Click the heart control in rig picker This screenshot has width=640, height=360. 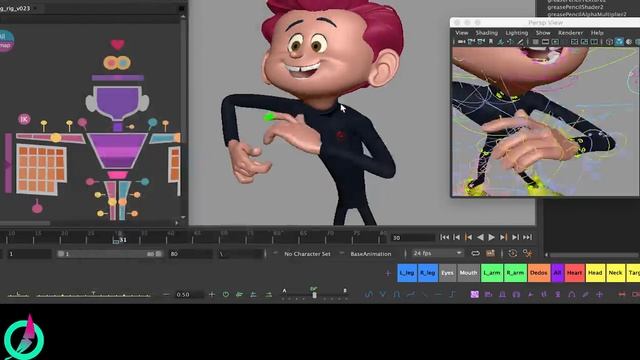click(118, 44)
